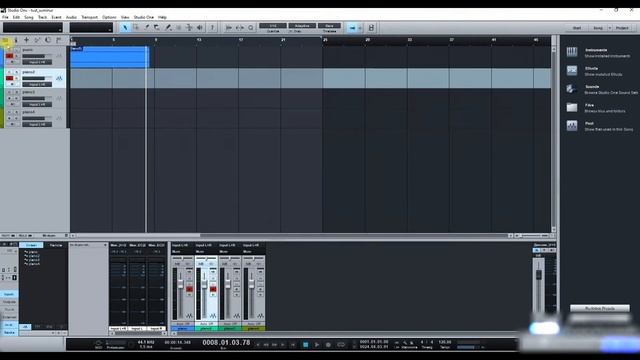Screen dimensions: 640x360
Task: Click Return to Zero transport button
Action: pyautogui.click(x=293, y=345)
